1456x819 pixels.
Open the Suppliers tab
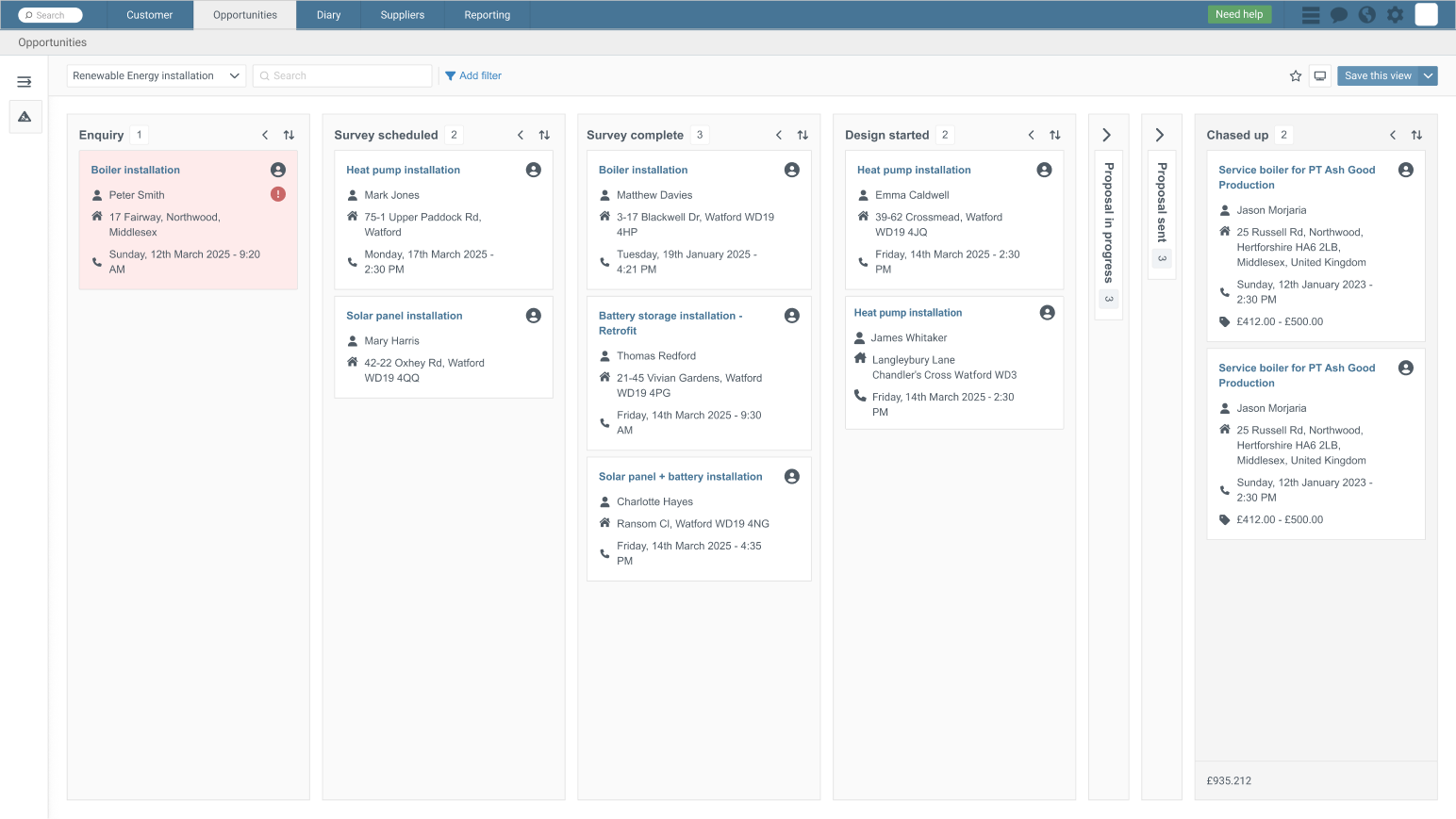402,15
